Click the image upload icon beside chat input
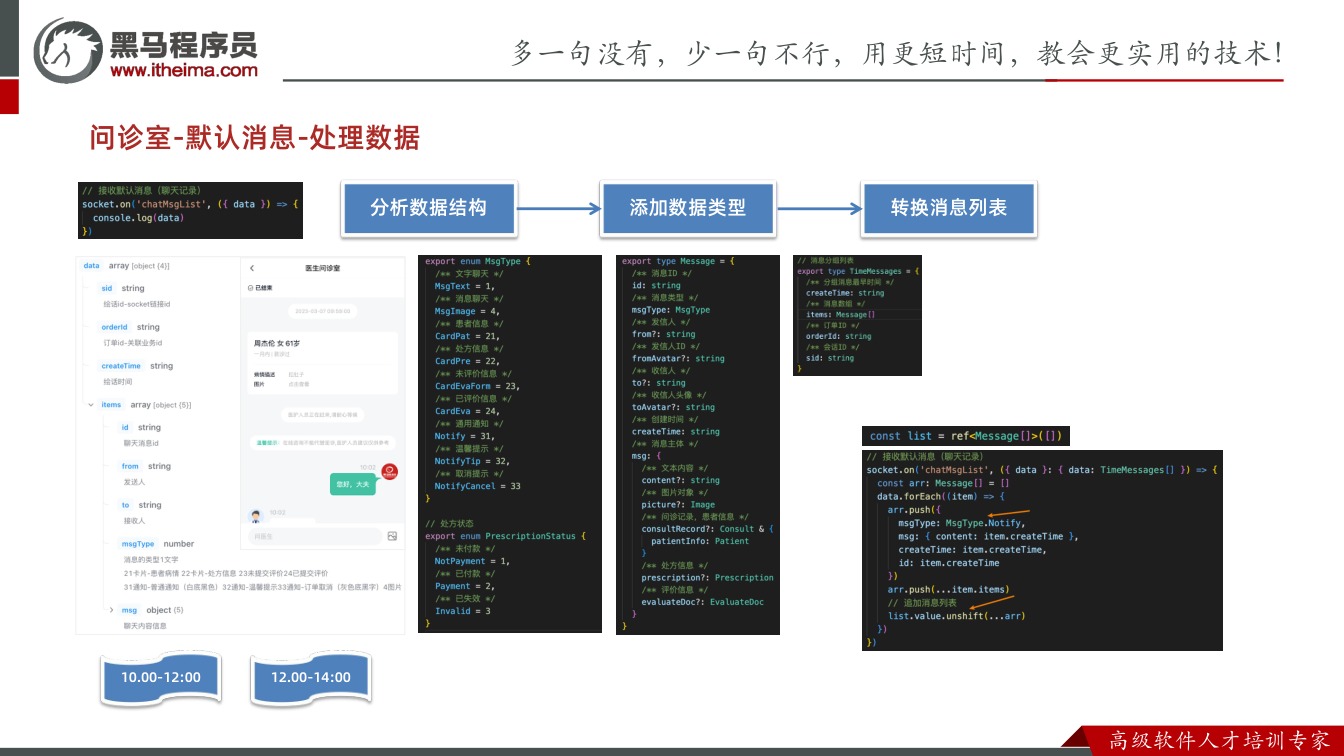1344x756 pixels. [392, 536]
